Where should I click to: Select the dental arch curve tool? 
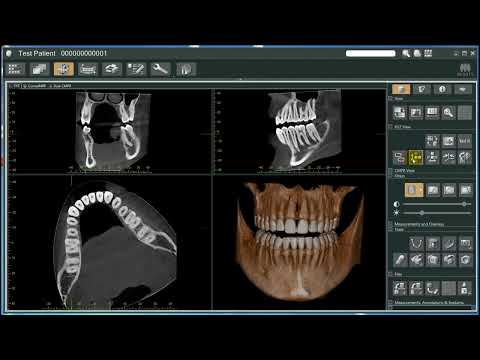pyautogui.click(x=416, y=244)
